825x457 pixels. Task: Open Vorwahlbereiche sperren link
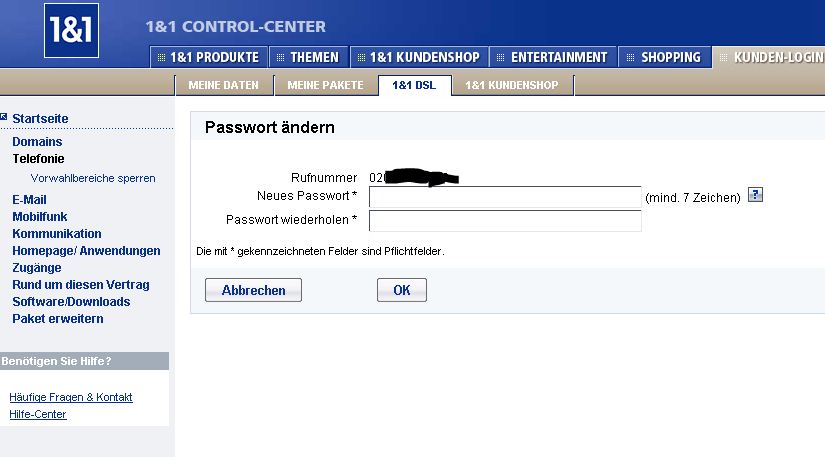click(x=93, y=179)
